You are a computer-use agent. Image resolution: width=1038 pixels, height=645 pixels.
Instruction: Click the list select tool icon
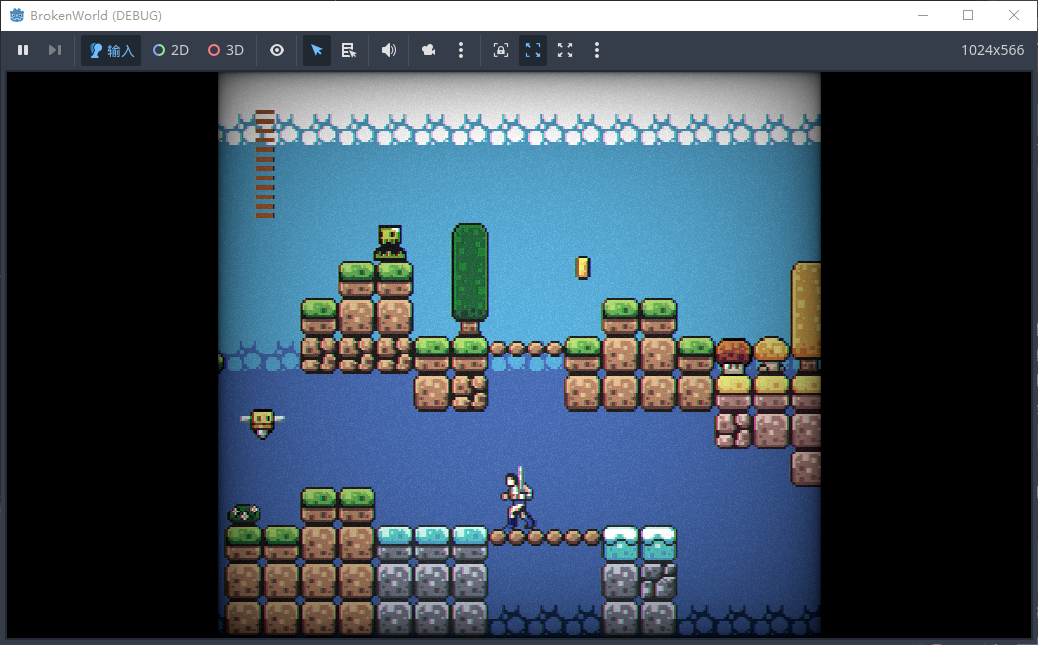pyautogui.click(x=349, y=50)
